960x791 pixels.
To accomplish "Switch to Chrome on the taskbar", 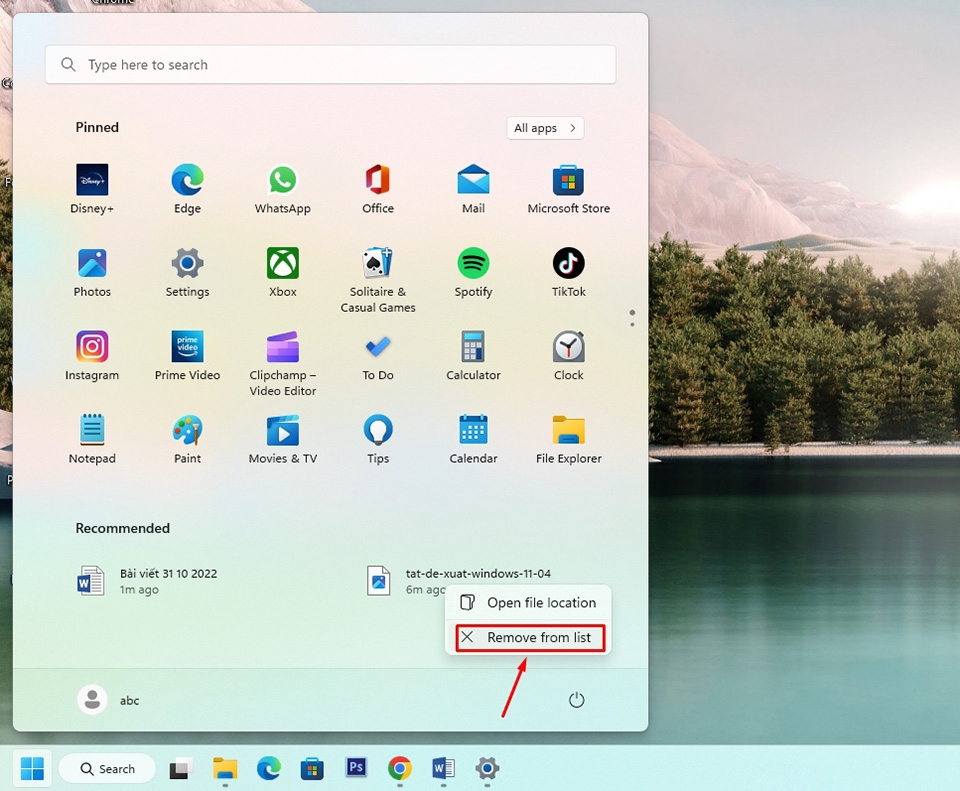I will [x=400, y=768].
